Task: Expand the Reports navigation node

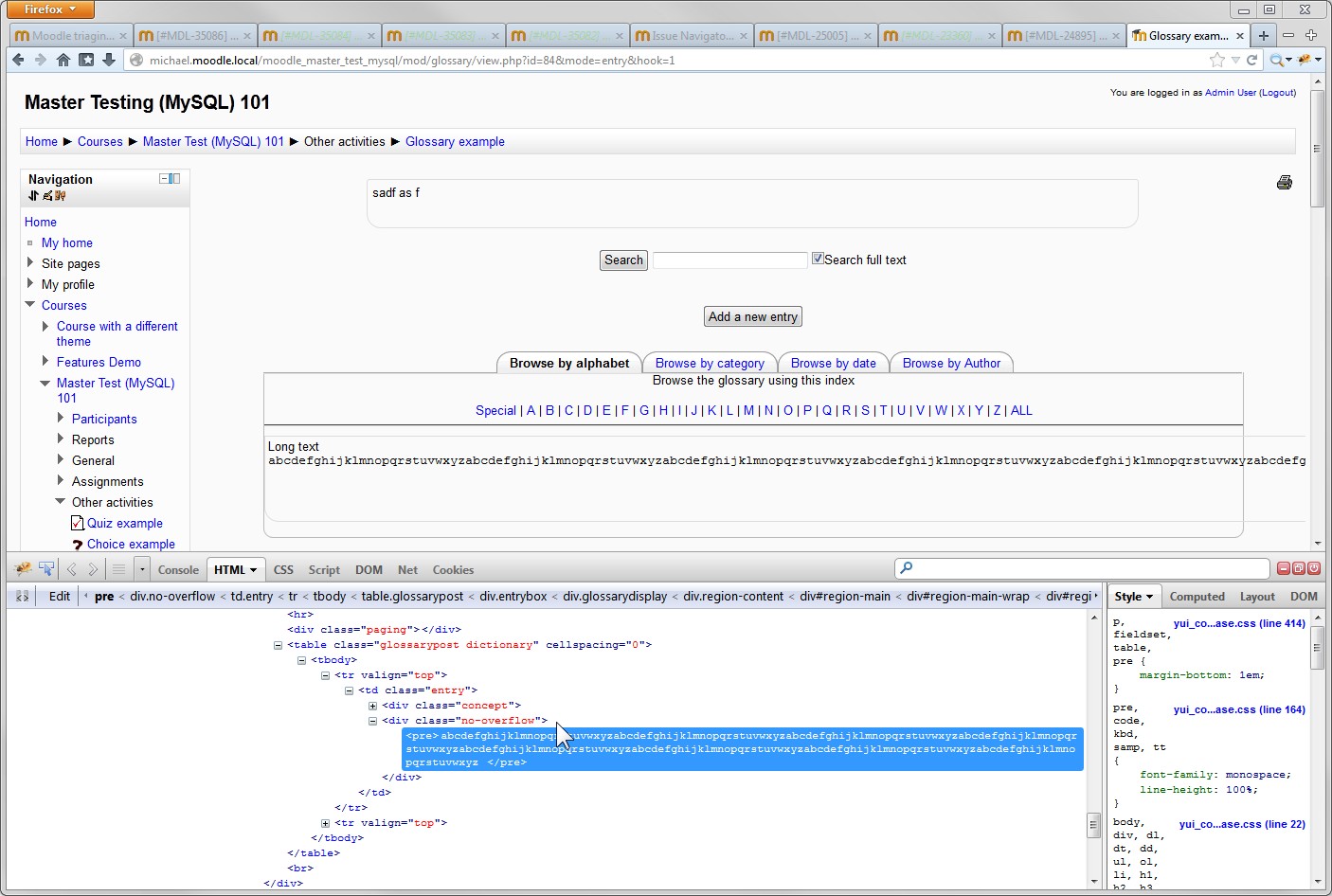Action: point(61,439)
